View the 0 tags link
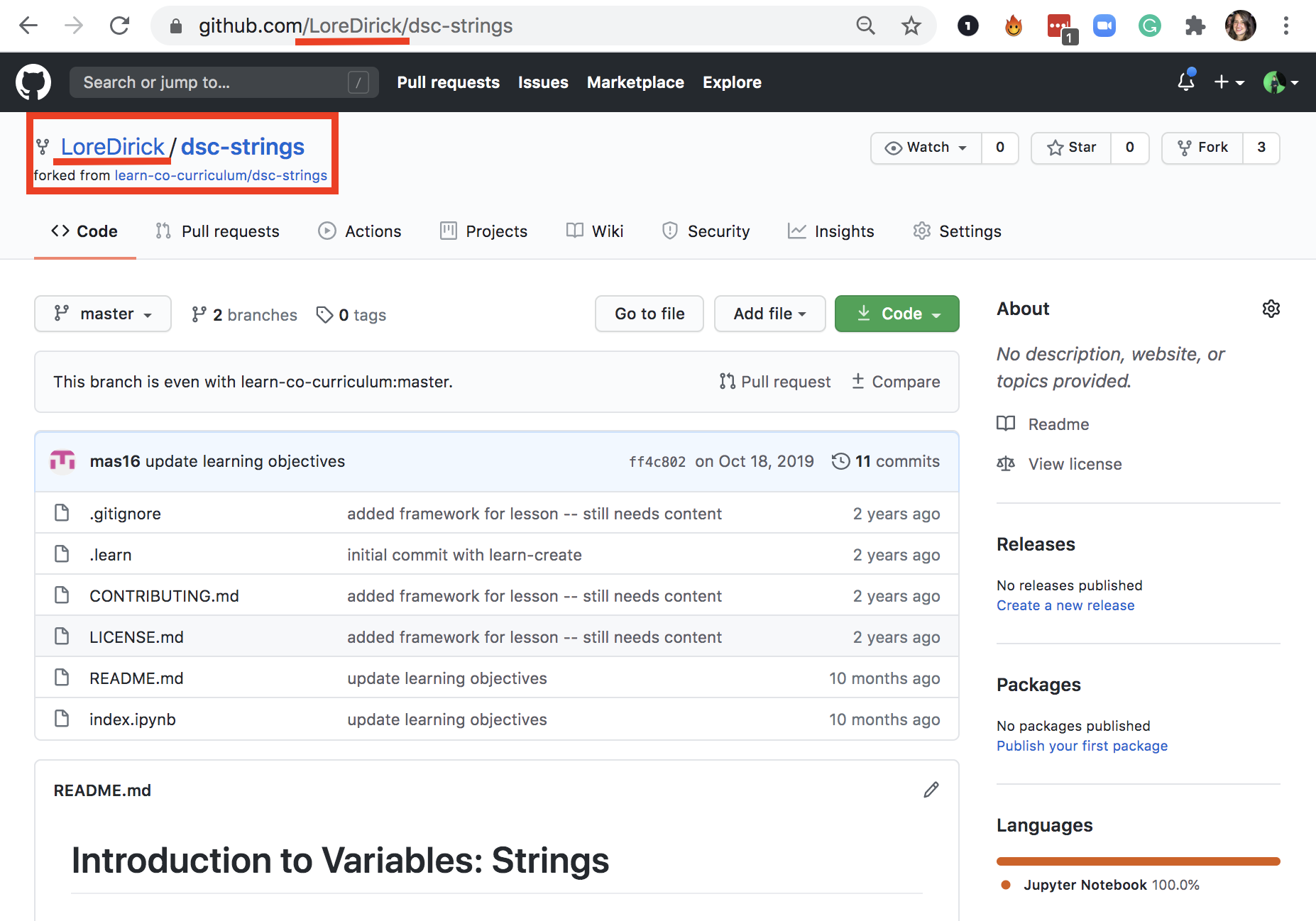This screenshot has height=921, width=1316. [x=351, y=314]
